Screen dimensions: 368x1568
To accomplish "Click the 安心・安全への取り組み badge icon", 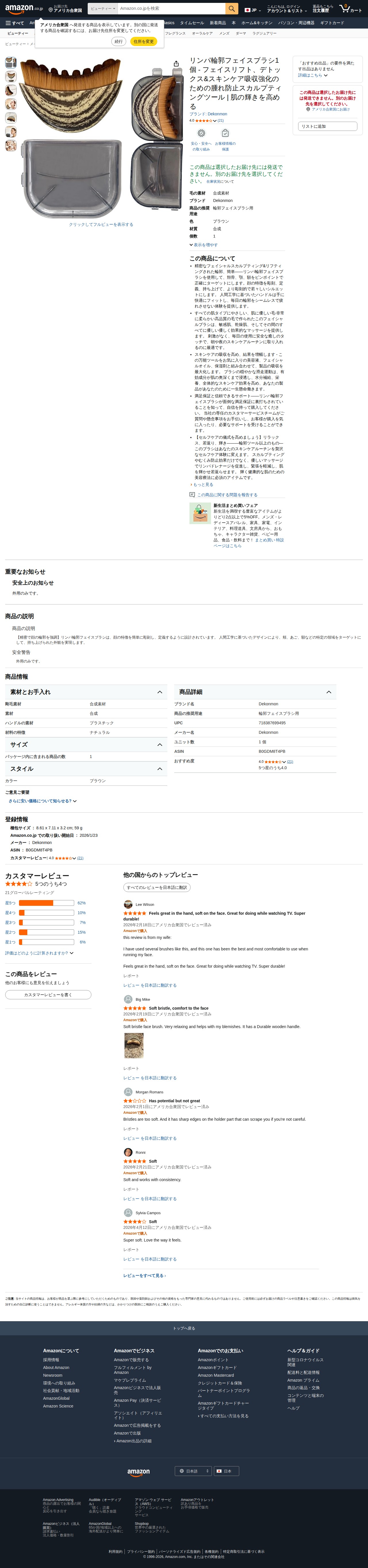I will pyautogui.click(x=201, y=133).
